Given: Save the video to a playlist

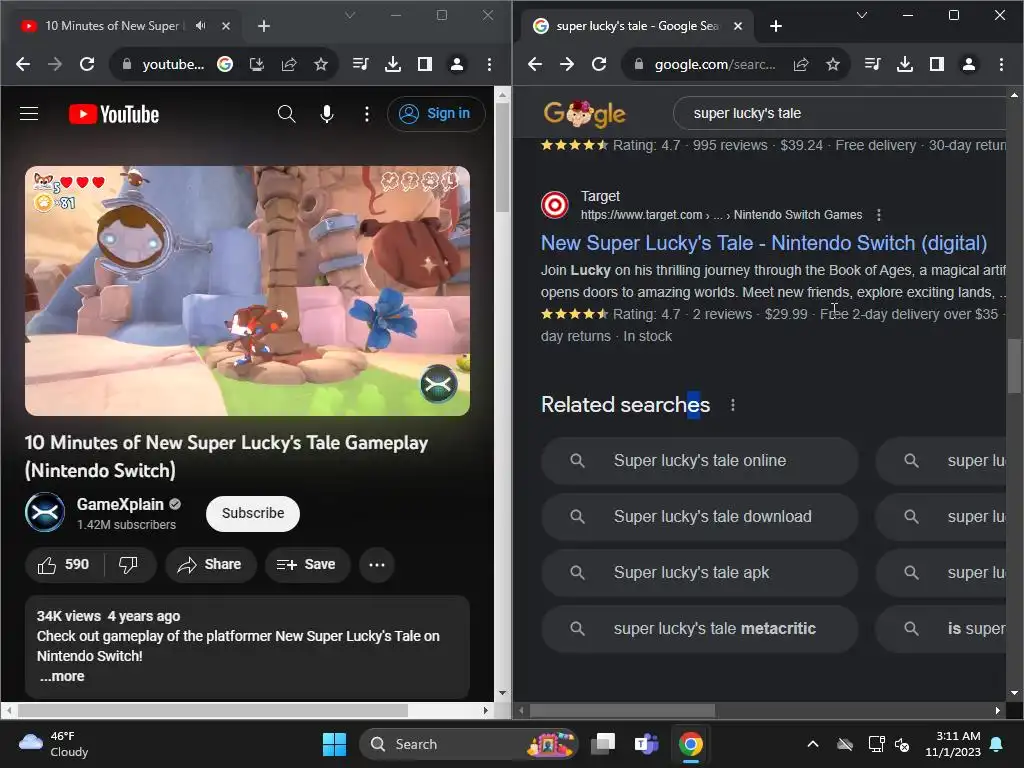Looking at the screenshot, I should coord(307,564).
